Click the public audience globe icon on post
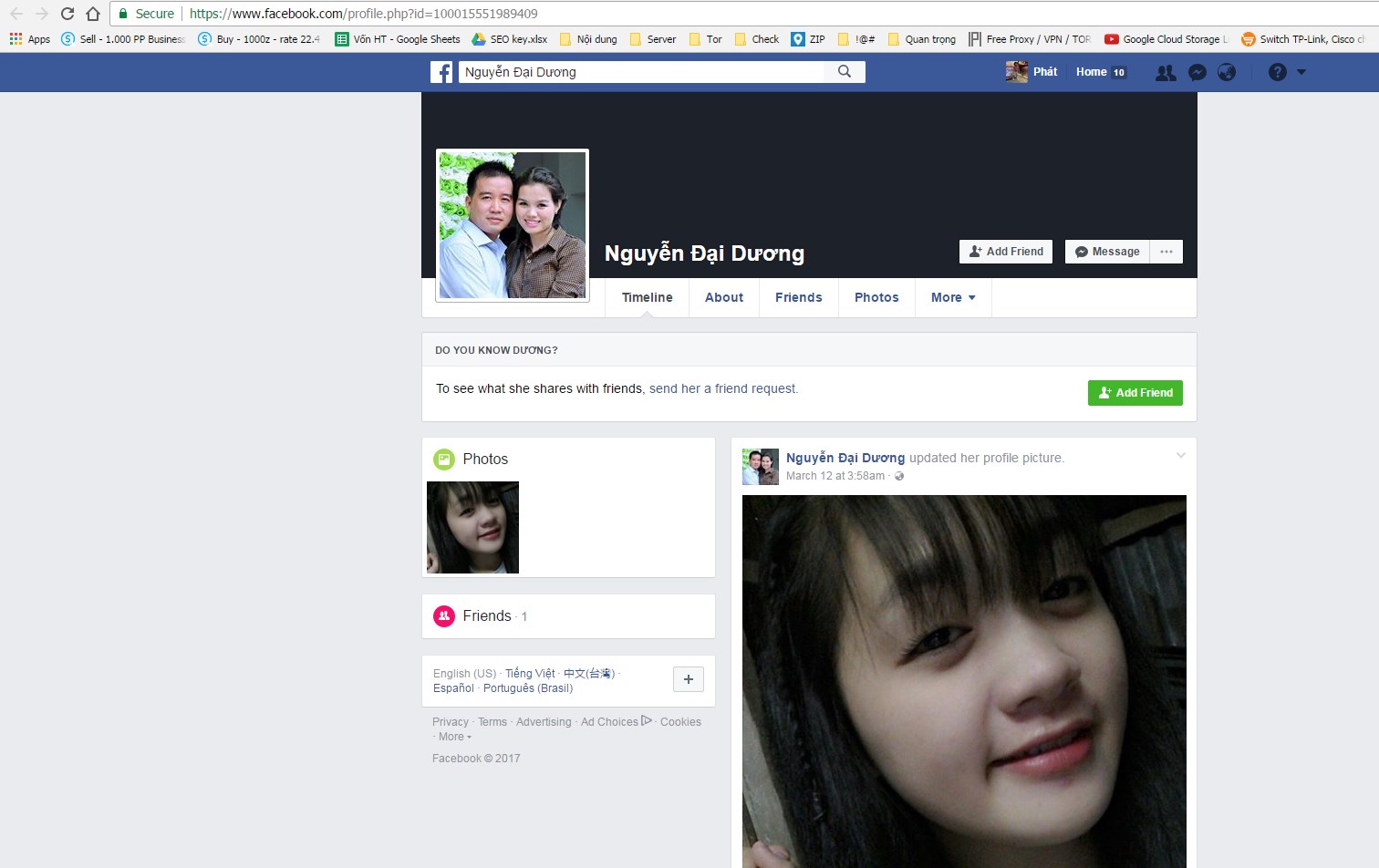 tap(899, 476)
